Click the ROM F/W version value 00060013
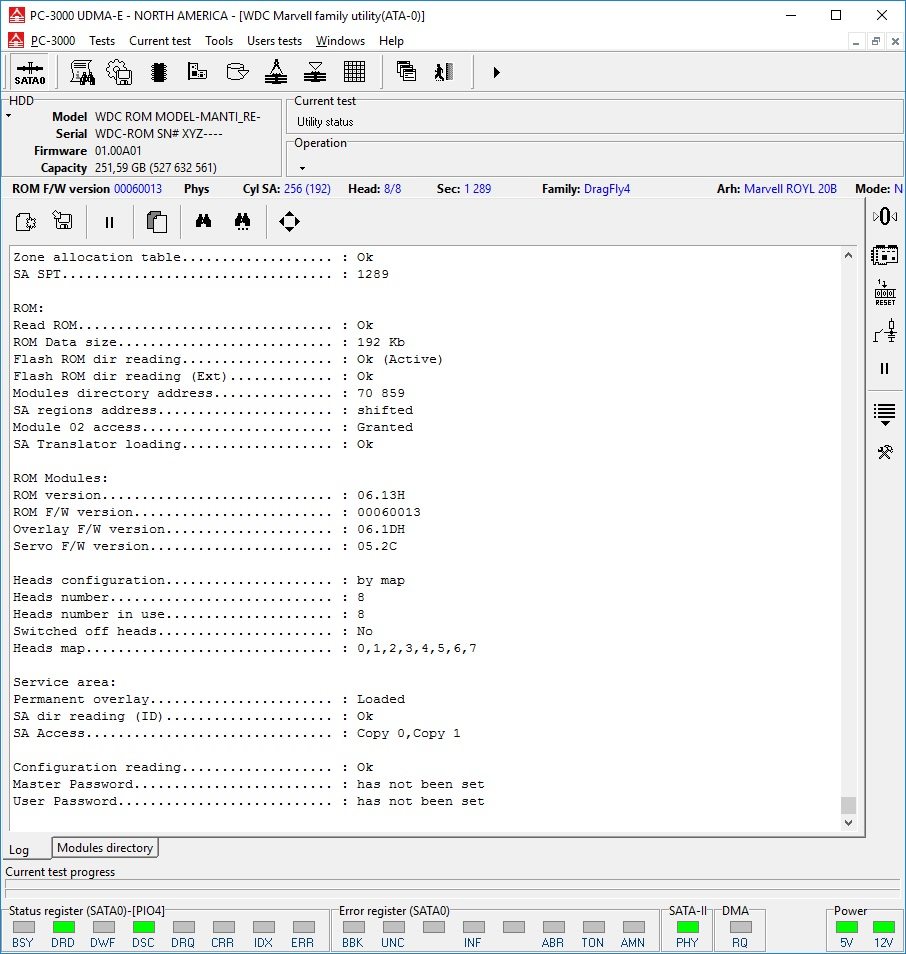This screenshot has height=954, width=906. pos(138,189)
